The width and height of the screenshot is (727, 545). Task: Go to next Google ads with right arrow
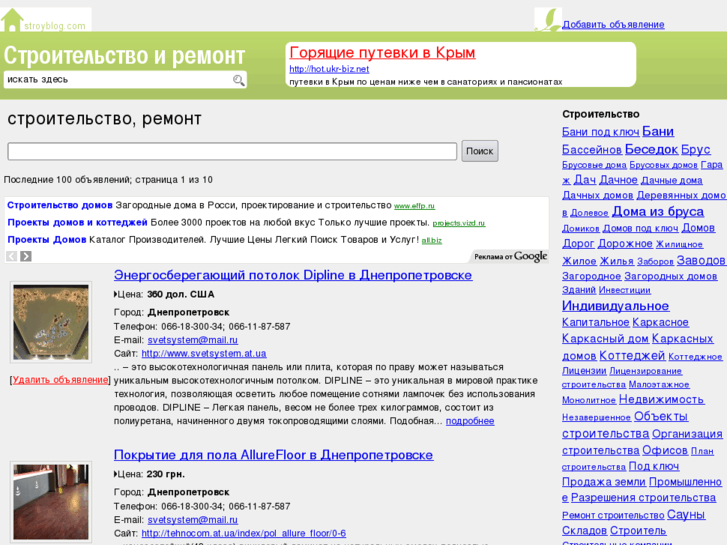coord(26,256)
